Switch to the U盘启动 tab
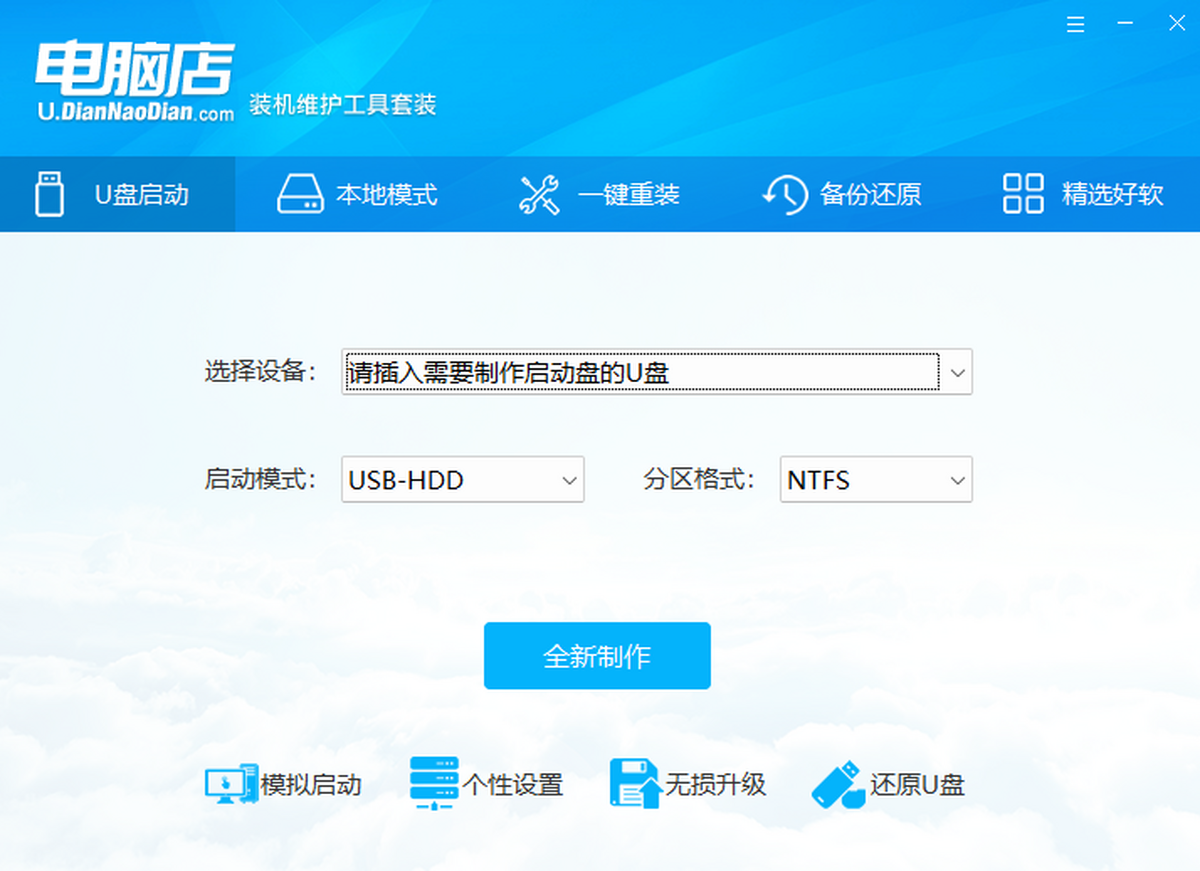This screenshot has width=1200, height=871. tap(117, 194)
